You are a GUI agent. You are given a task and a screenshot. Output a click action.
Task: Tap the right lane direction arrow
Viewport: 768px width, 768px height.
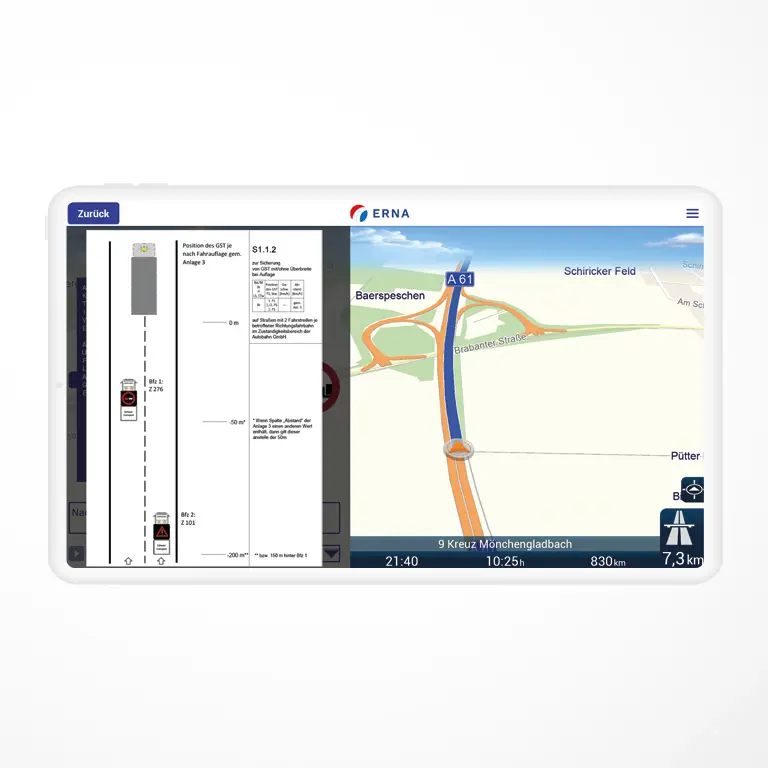[x=161, y=561]
